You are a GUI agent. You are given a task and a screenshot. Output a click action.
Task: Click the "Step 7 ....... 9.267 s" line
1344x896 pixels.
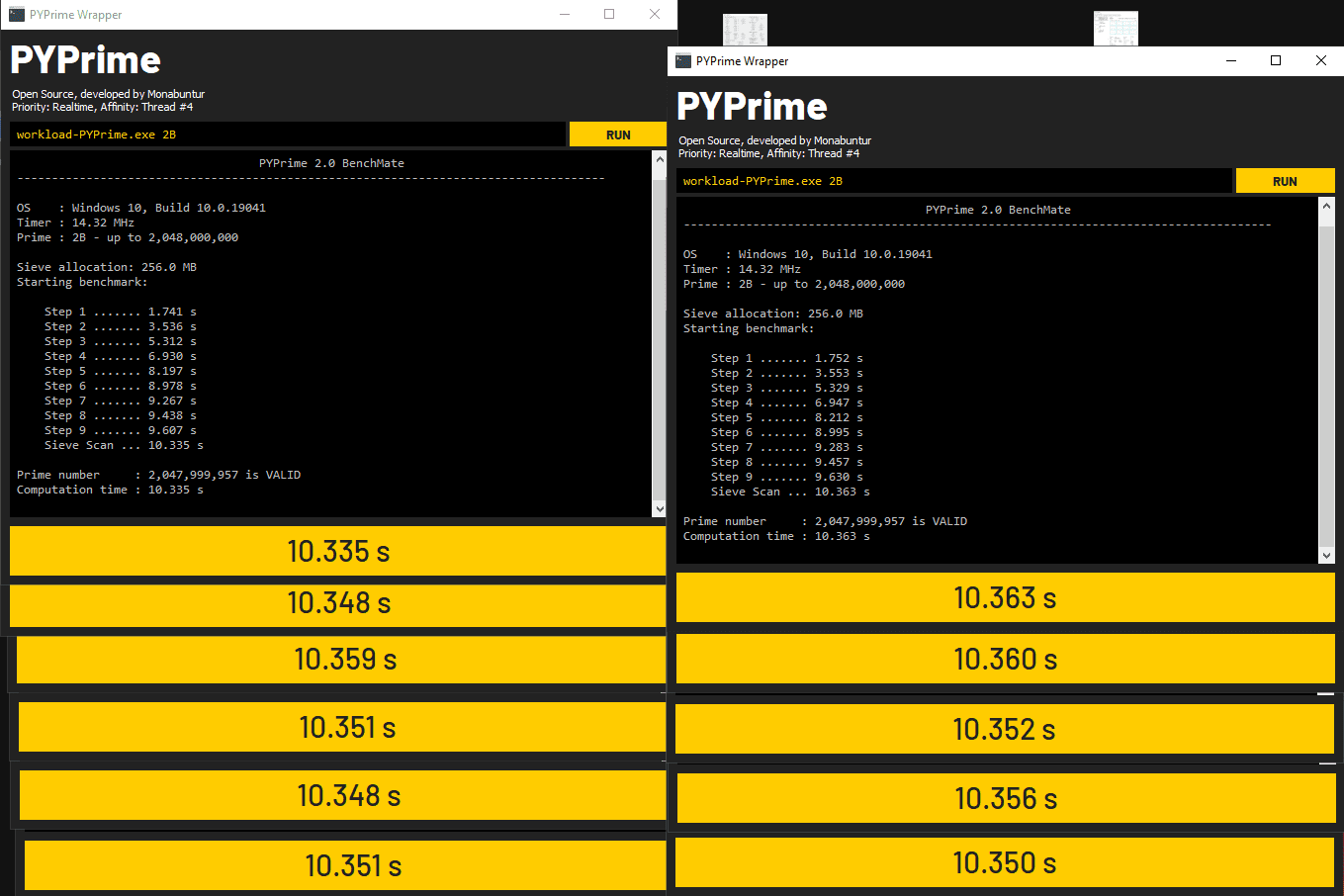coord(121,401)
